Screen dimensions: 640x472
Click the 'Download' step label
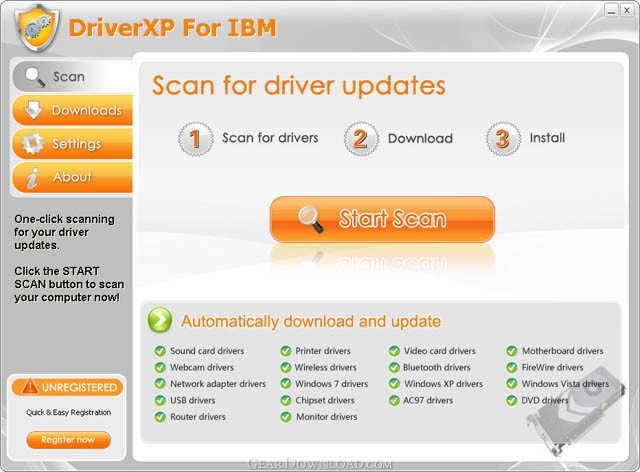(420, 138)
